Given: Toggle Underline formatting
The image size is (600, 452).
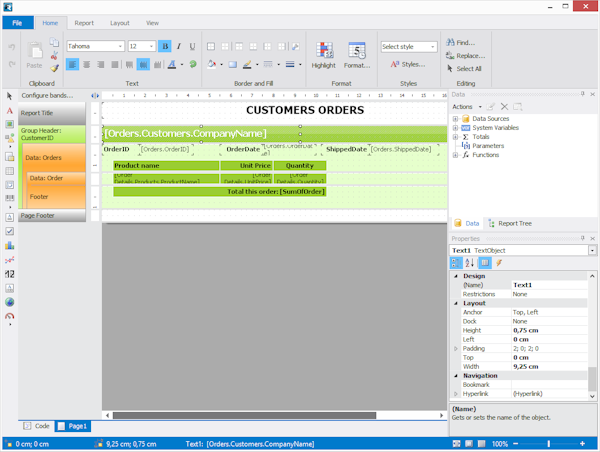Looking at the screenshot, I should click(x=192, y=46).
